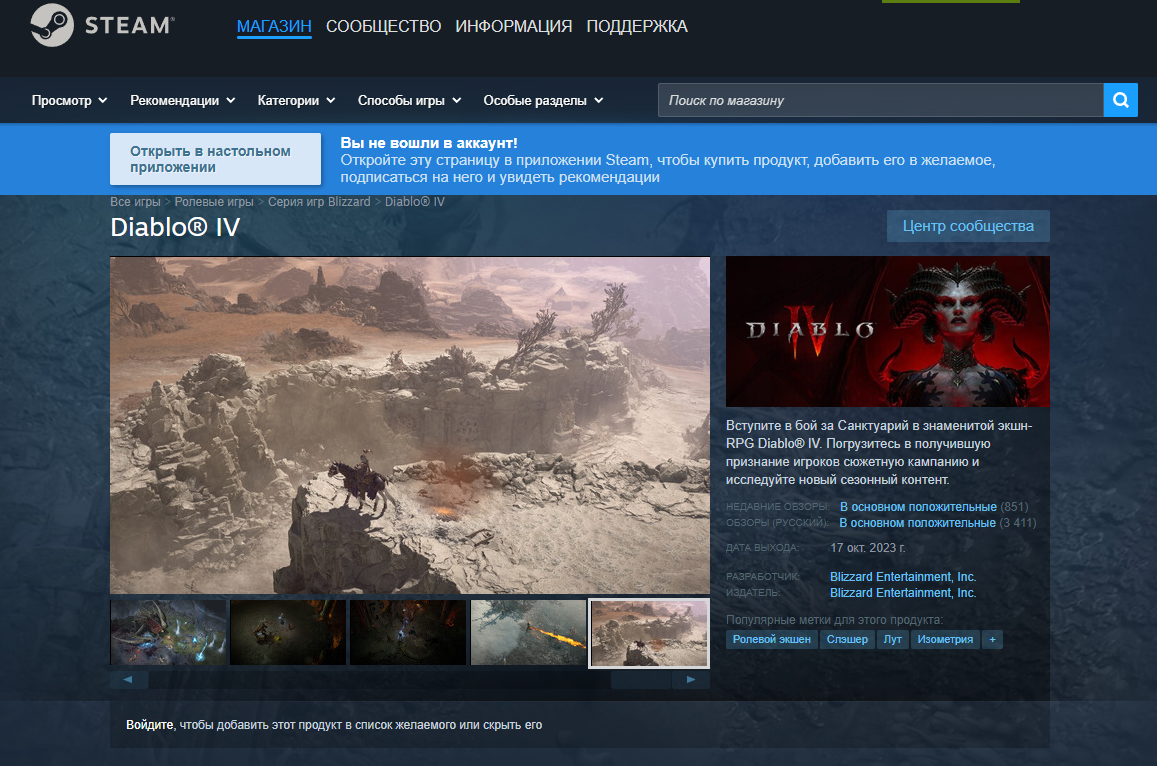
Task: Select the fire-breath thumbnail
Action: [528, 632]
